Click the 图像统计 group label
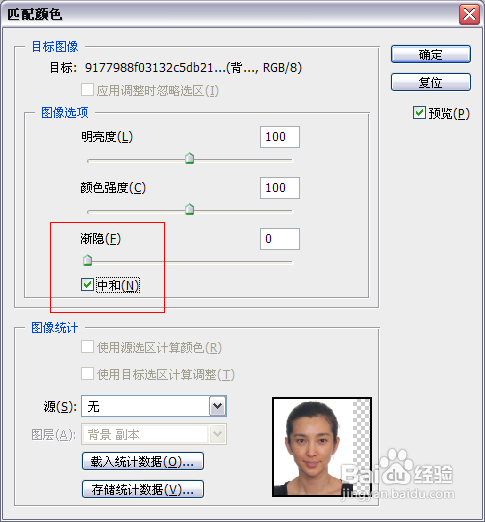 click(x=55, y=328)
